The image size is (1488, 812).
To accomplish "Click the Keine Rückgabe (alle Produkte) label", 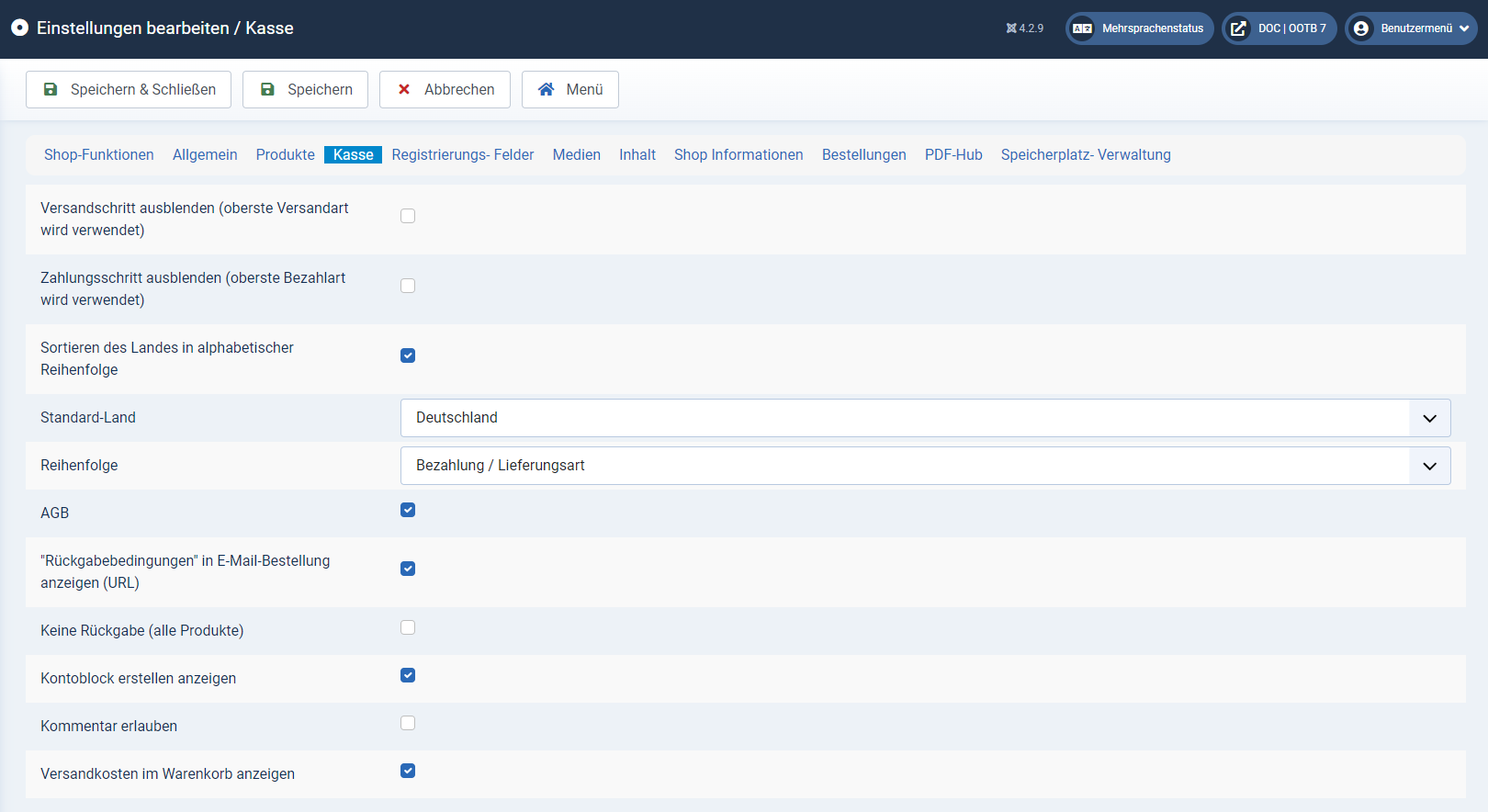I will [x=142, y=630].
